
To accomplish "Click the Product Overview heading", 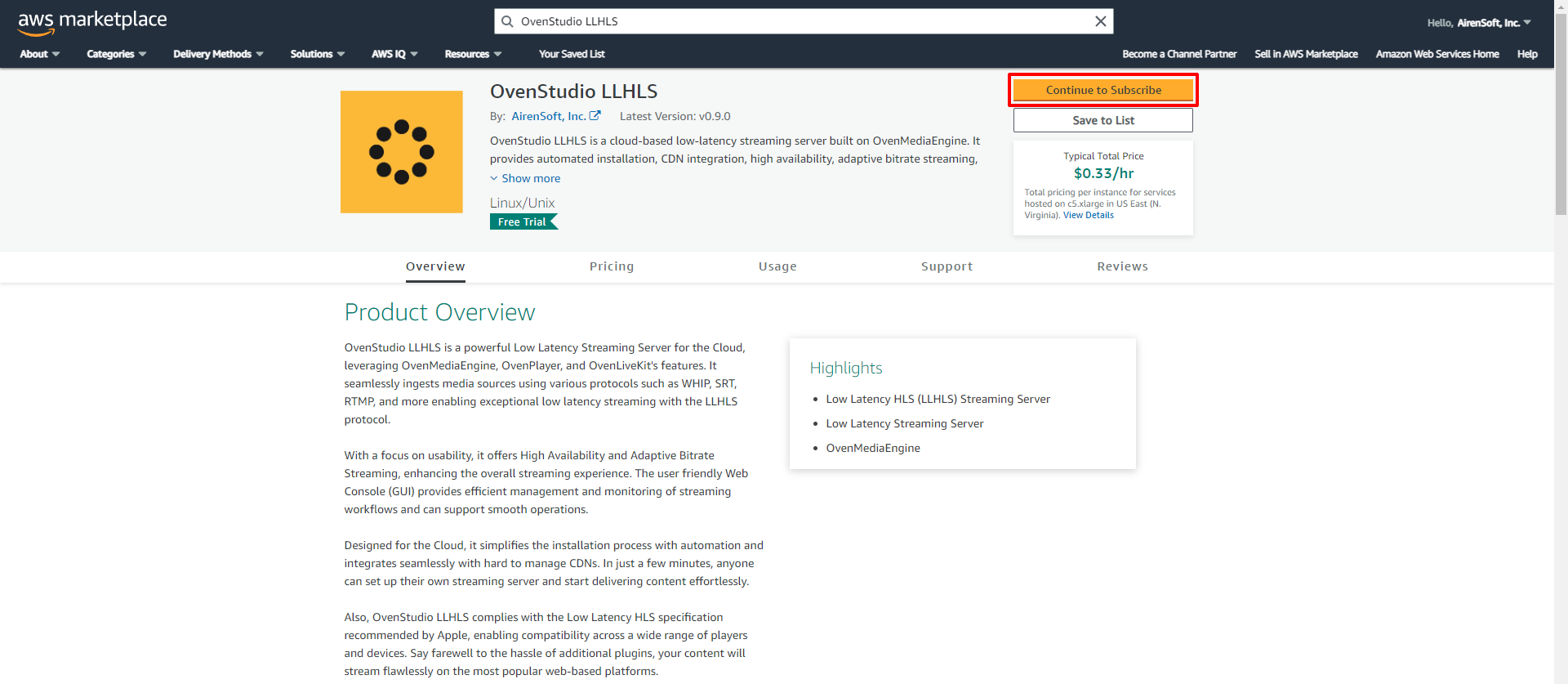I will [x=439, y=312].
